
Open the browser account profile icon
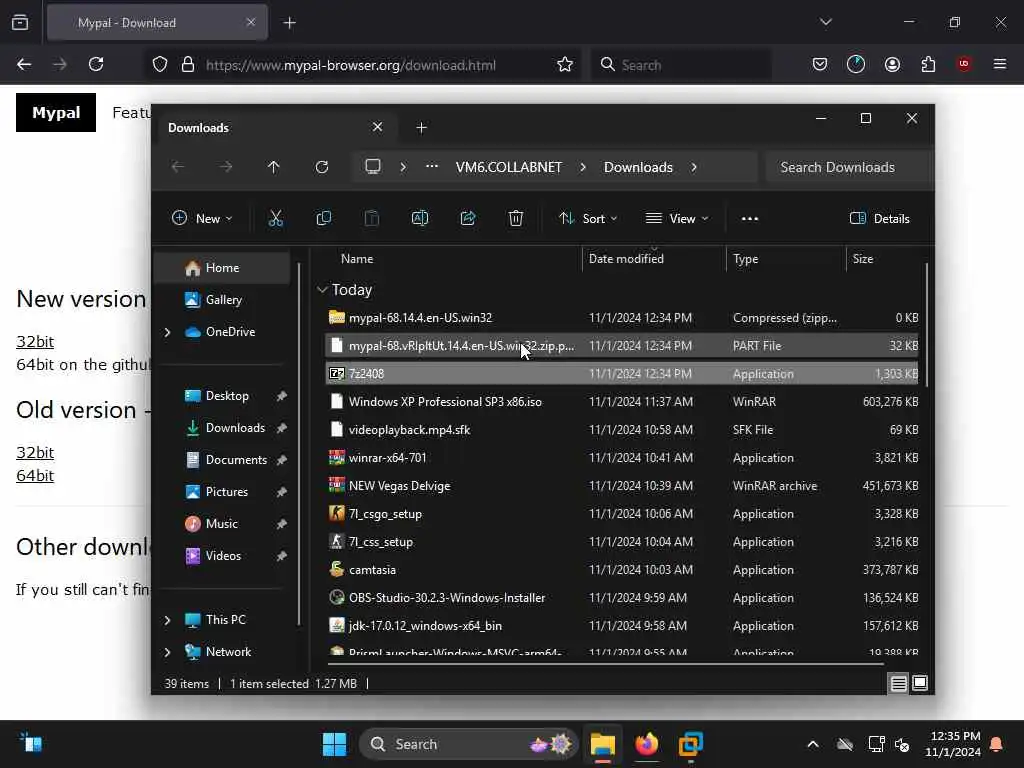click(892, 64)
